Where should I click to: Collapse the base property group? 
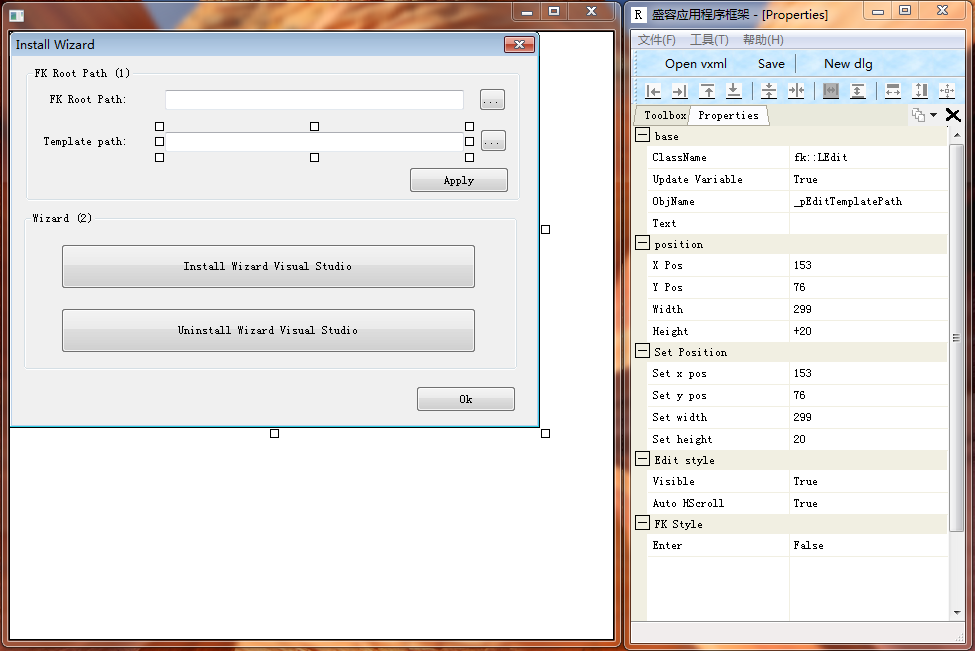coord(642,135)
